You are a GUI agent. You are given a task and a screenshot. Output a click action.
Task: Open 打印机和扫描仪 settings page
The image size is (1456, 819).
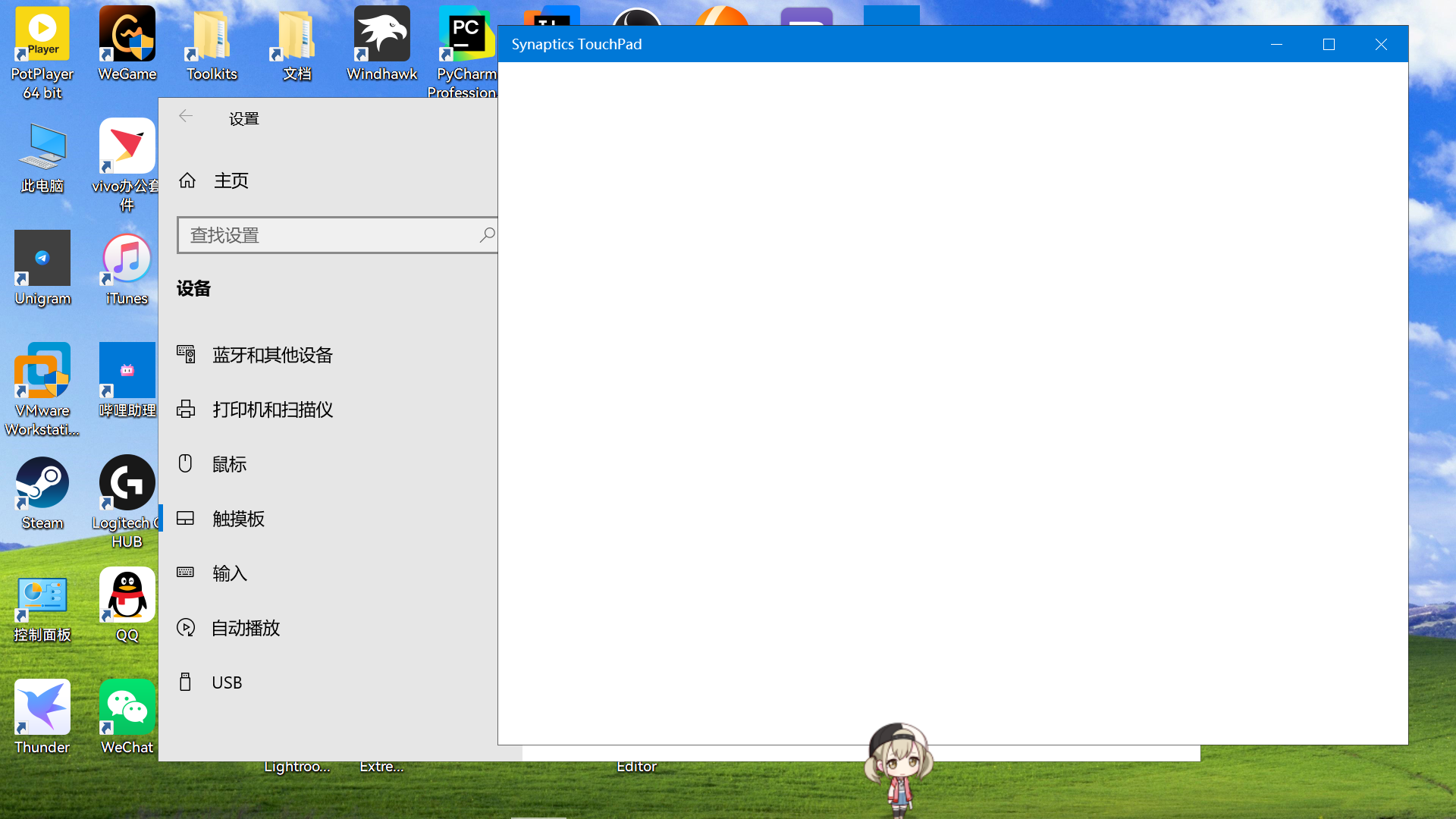pyautogui.click(x=328, y=409)
